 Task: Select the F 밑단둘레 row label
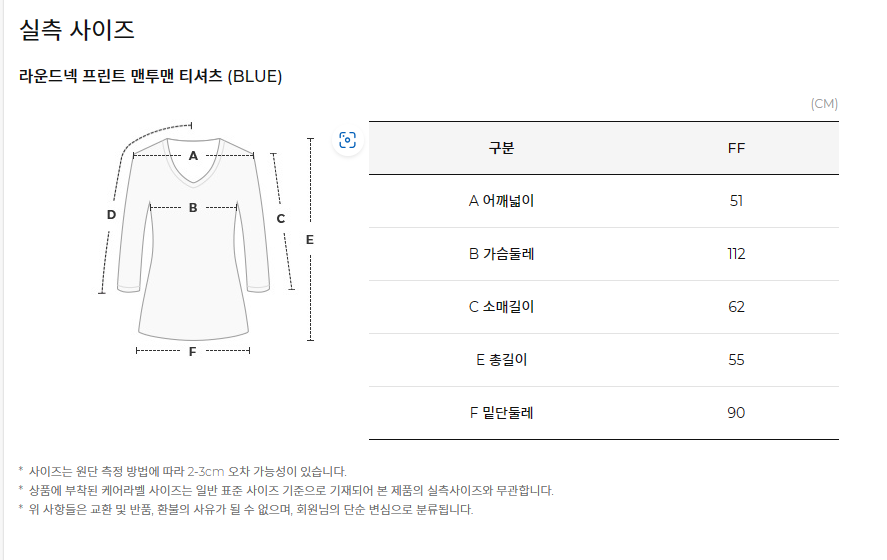(501, 413)
